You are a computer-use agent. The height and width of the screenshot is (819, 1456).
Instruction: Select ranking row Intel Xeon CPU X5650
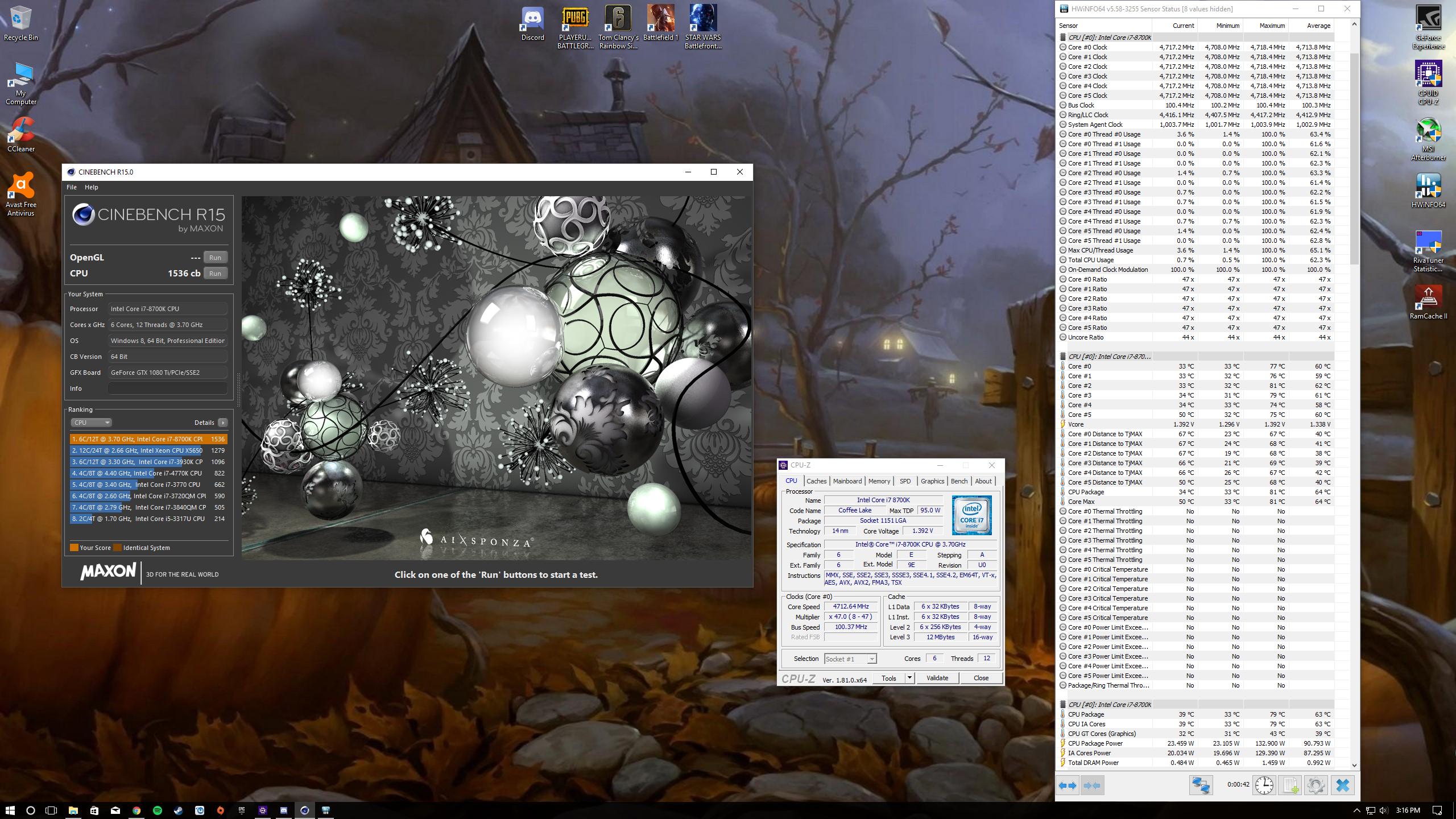click(x=148, y=450)
